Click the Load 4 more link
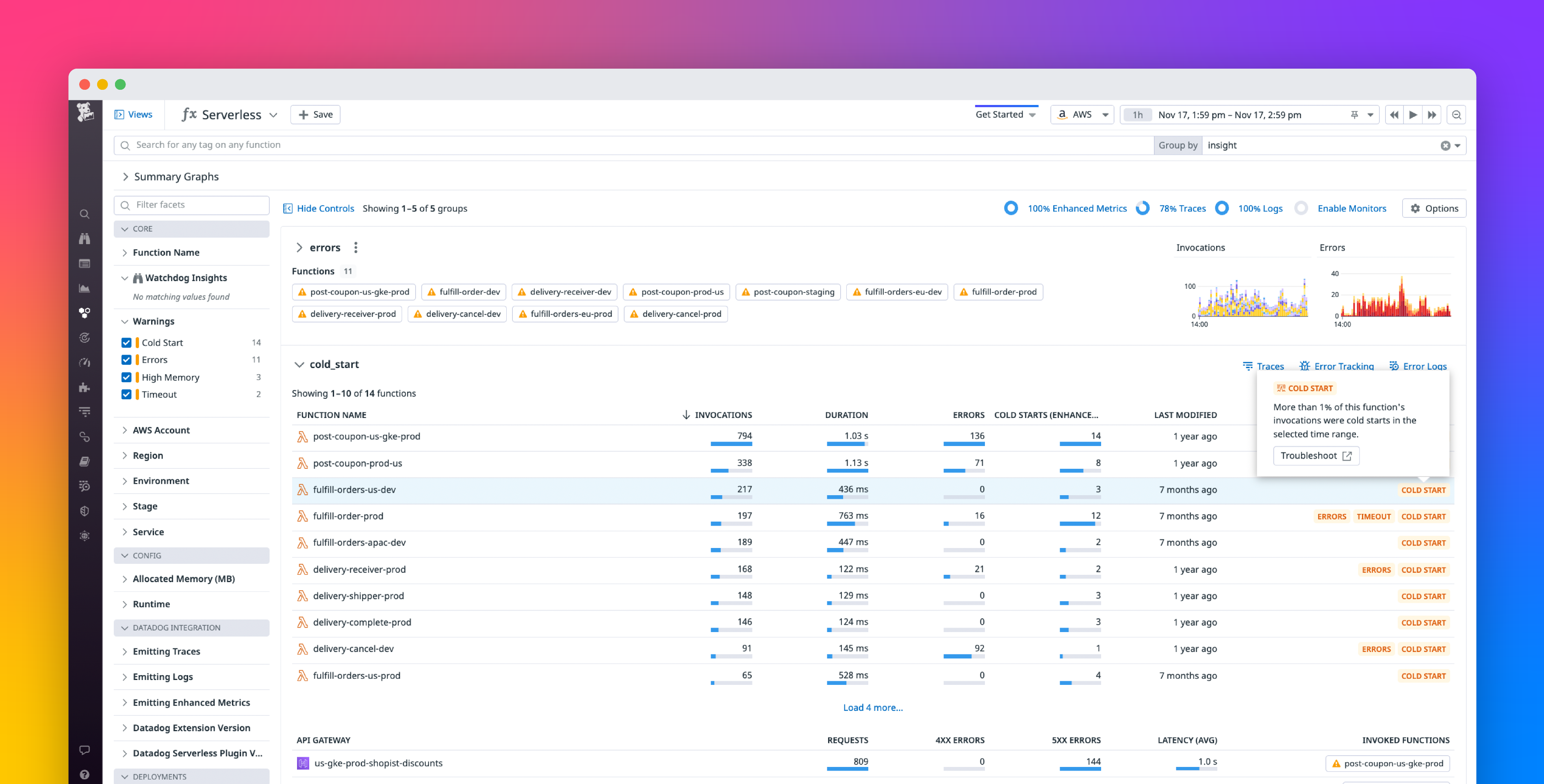Screen dimensions: 1544x784 [873, 707]
